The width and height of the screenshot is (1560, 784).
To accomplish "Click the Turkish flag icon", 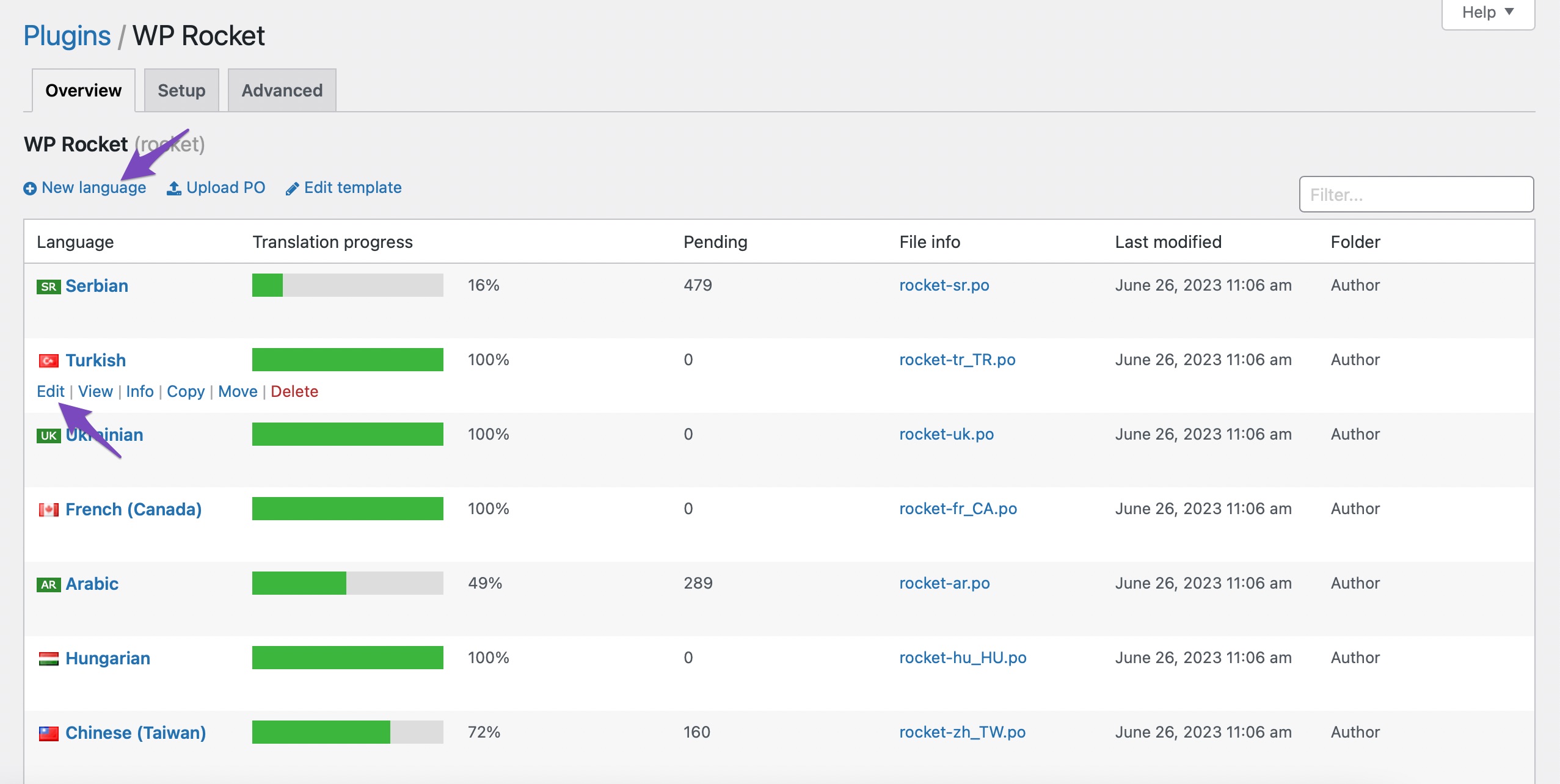I will pos(48,361).
